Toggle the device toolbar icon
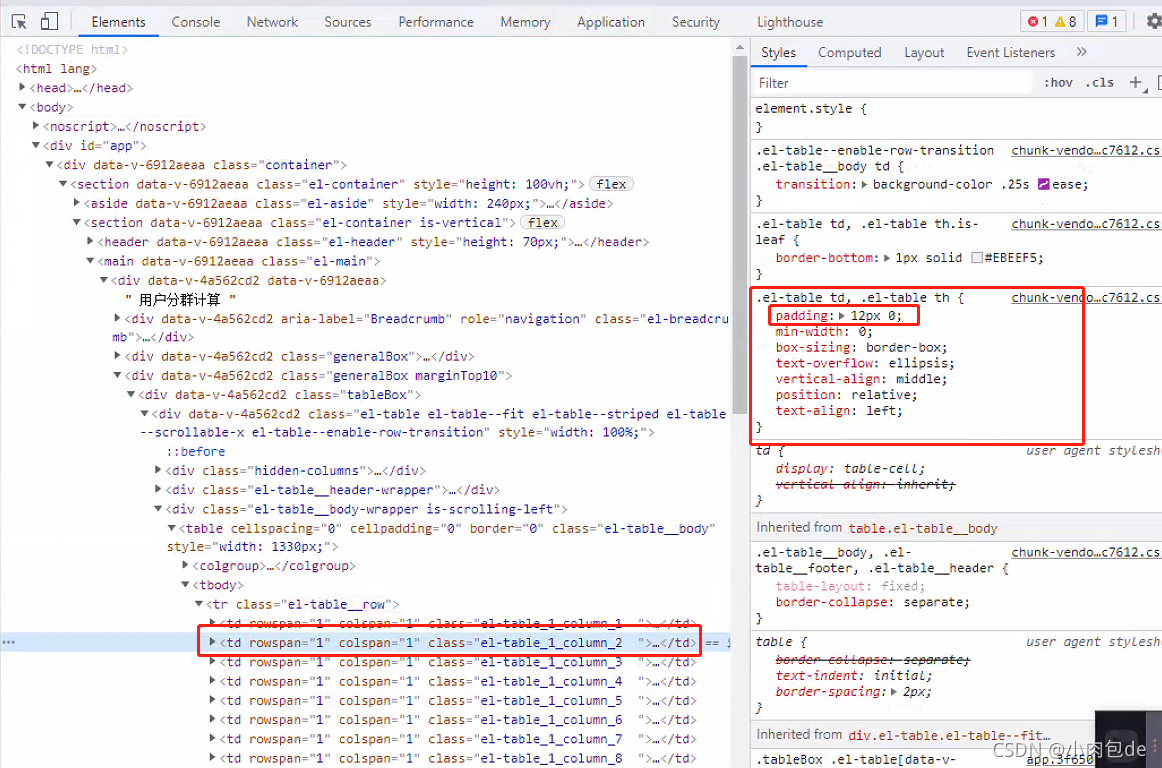Image resolution: width=1162 pixels, height=768 pixels. tap(49, 21)
